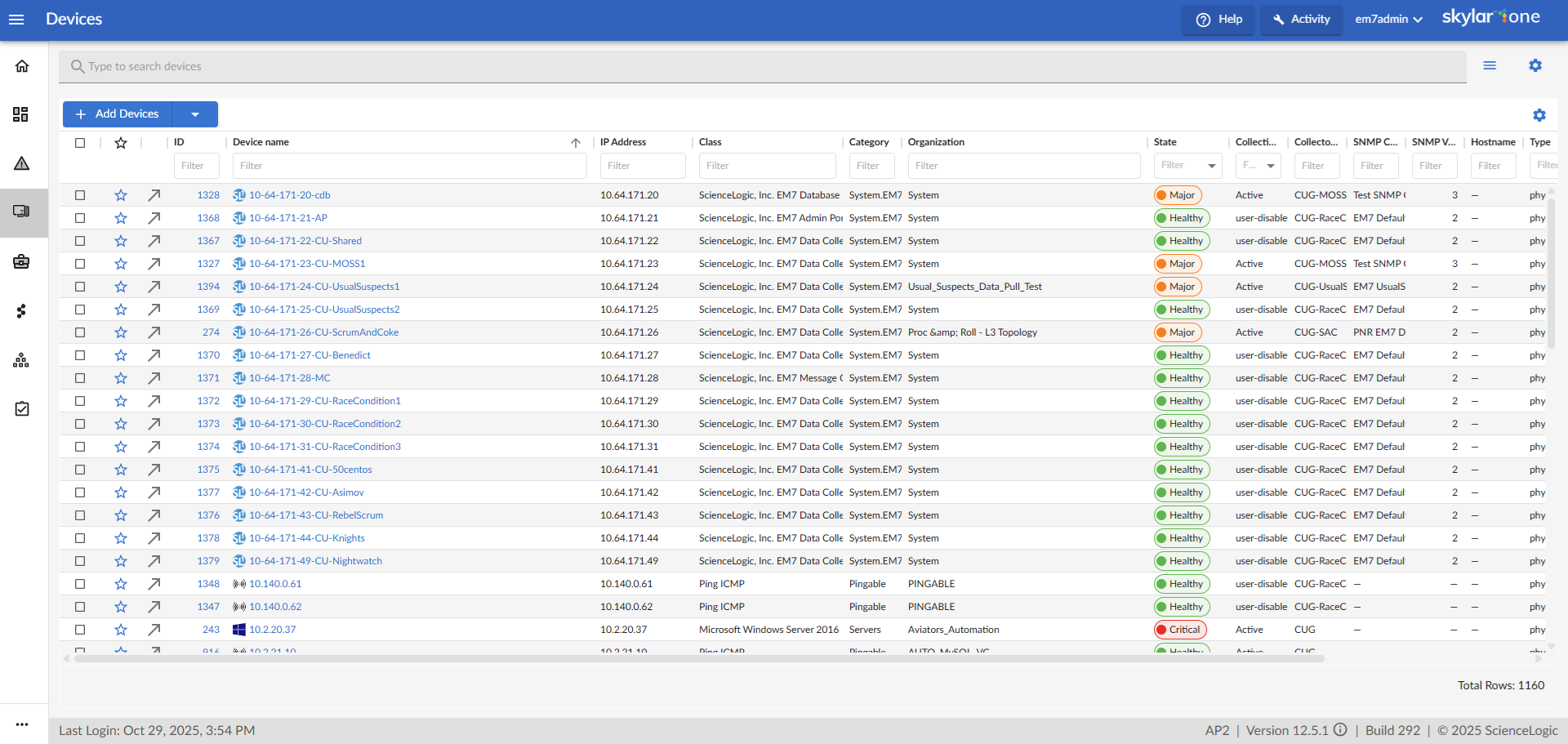Open the 10-64-171-41-CU-50centos device link

coord(310,470)
